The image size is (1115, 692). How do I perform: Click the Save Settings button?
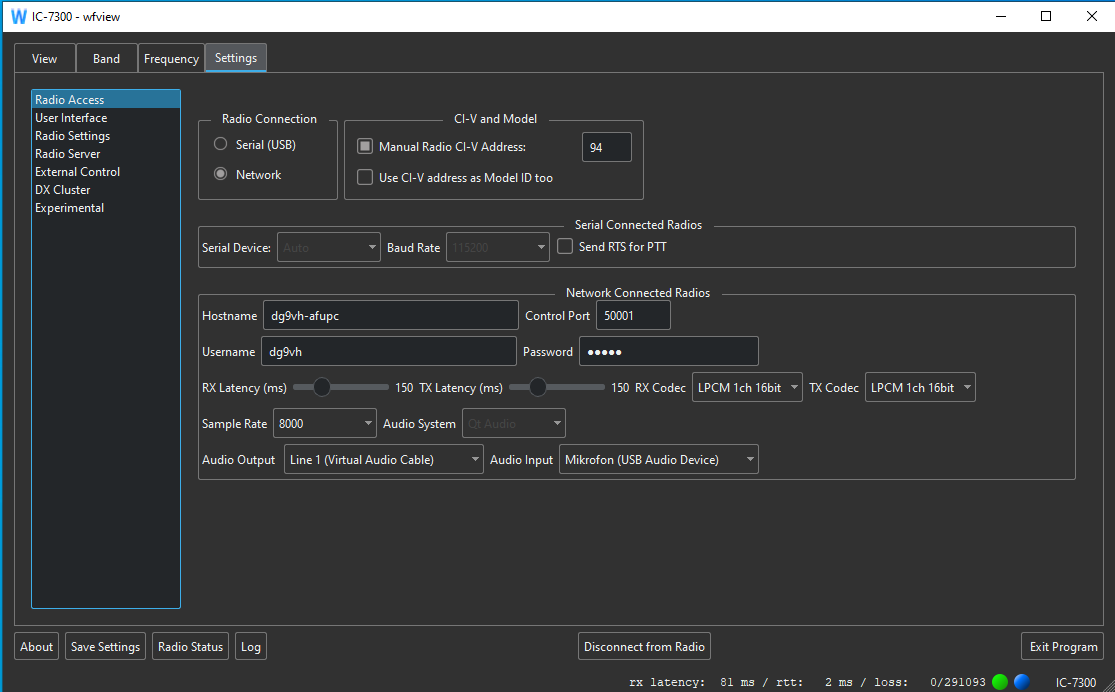(x=105, y=647)
